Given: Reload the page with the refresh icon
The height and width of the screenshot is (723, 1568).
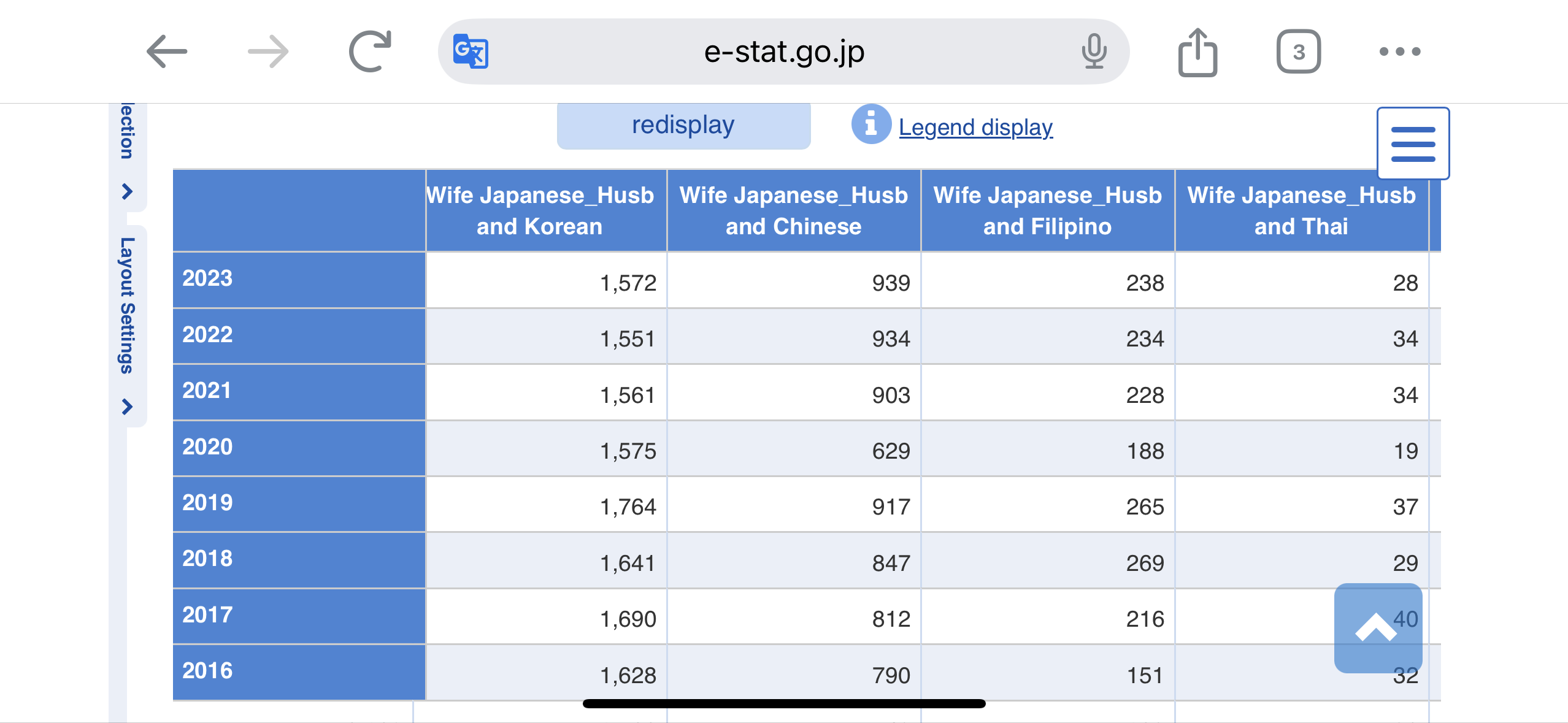Looking at the screenshot, I should (370, 52).
